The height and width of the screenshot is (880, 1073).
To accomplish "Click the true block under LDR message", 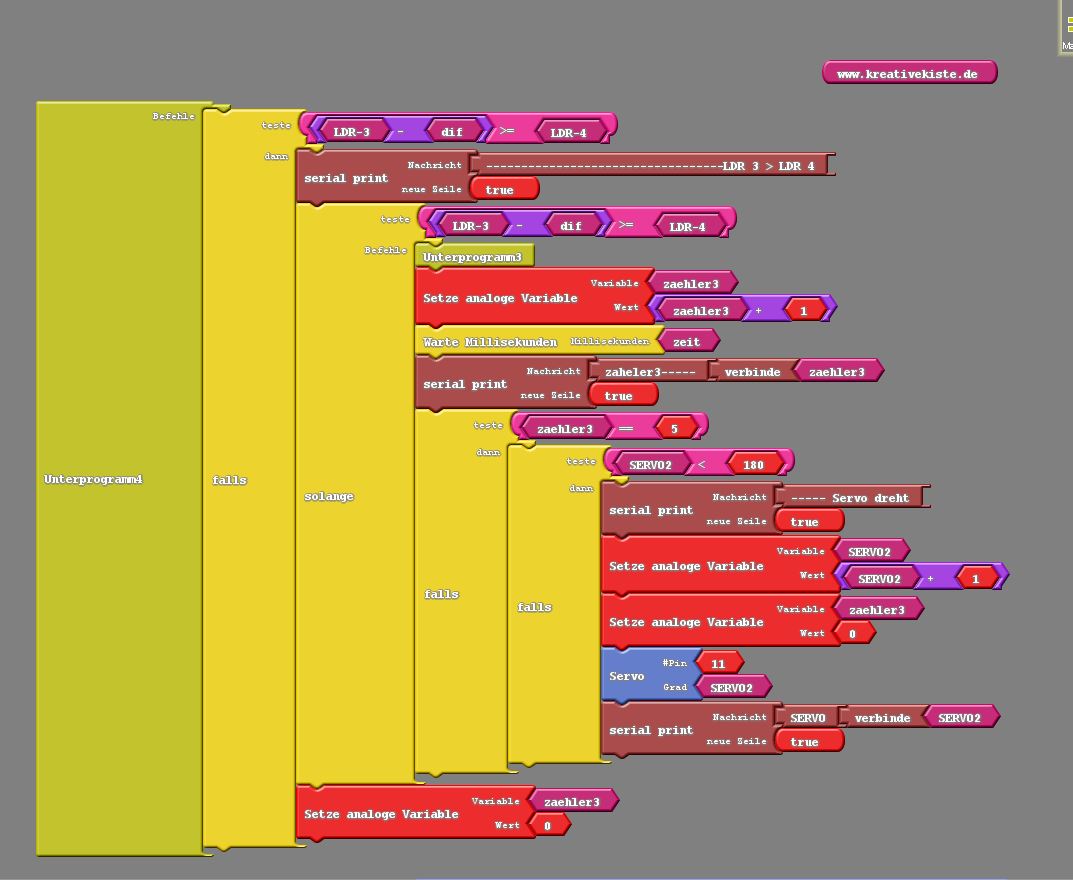I will [x=500, y=190].
